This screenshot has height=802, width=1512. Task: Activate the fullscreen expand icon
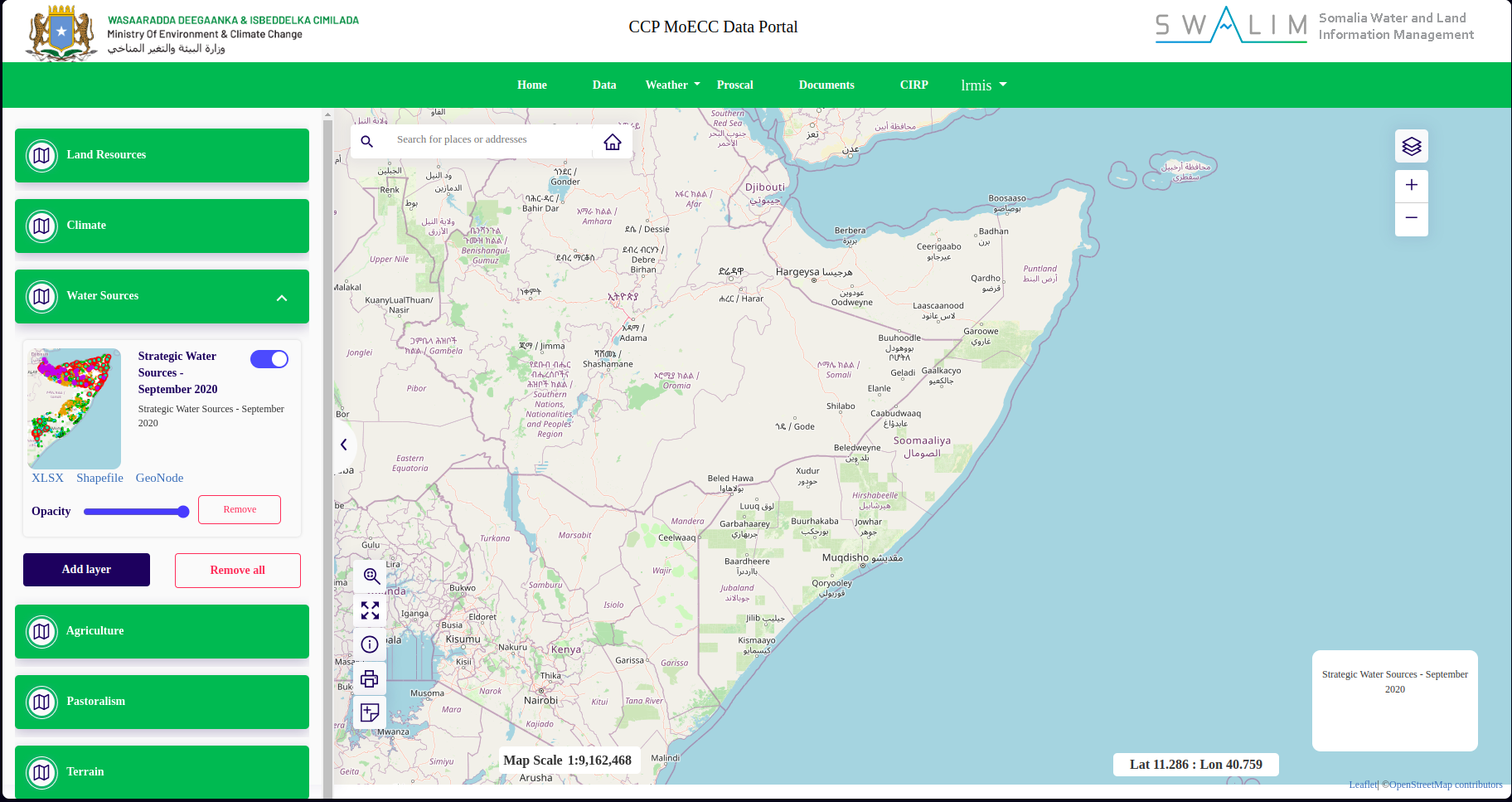pos(370,610)
